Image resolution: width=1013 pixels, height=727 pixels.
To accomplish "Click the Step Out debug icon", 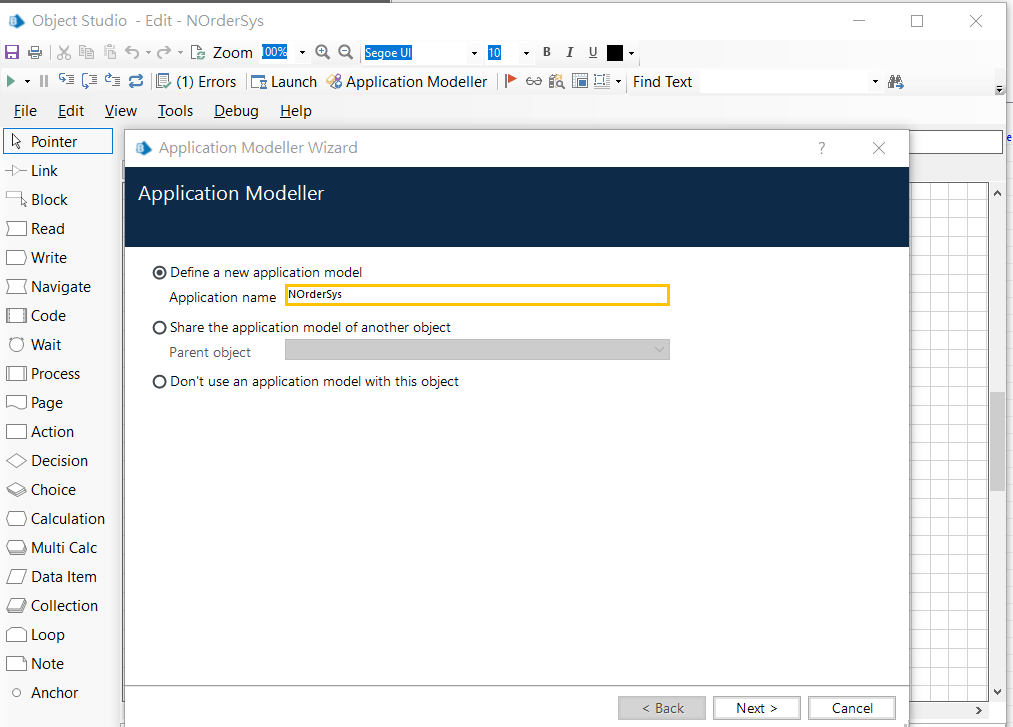I will pyautogui.click(x=112, y=81).
